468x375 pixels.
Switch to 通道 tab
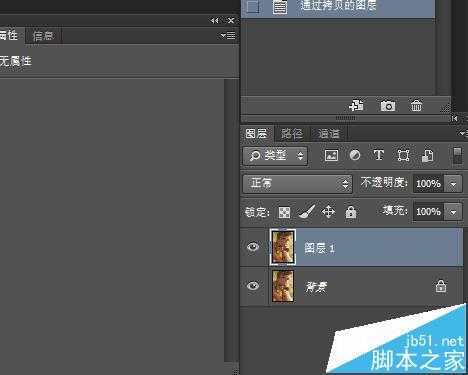click(x=329, y=134)
